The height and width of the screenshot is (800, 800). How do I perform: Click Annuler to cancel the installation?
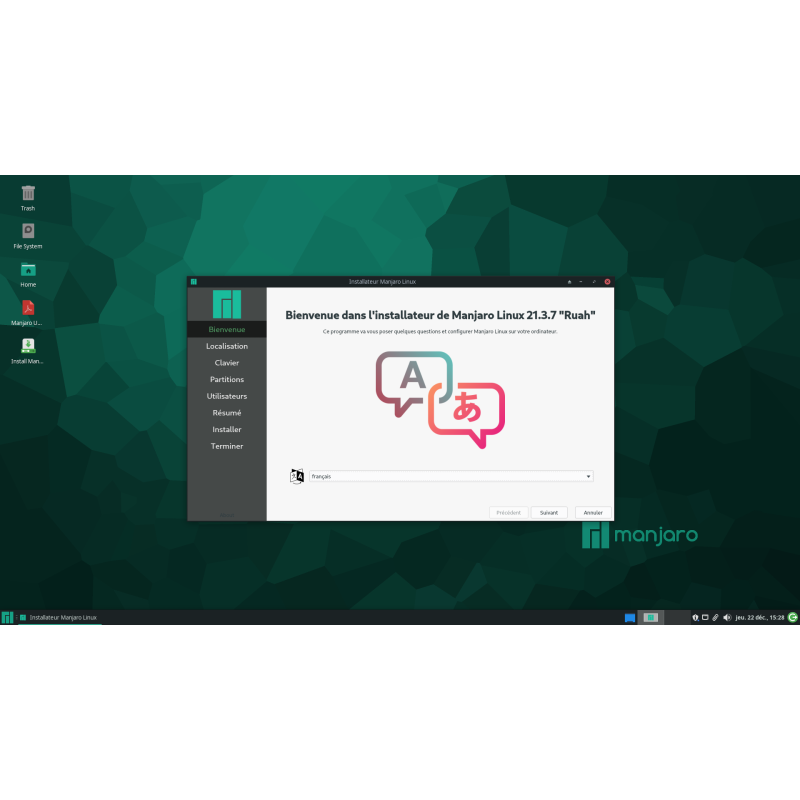pyautogui.click(x=593, y=512)
